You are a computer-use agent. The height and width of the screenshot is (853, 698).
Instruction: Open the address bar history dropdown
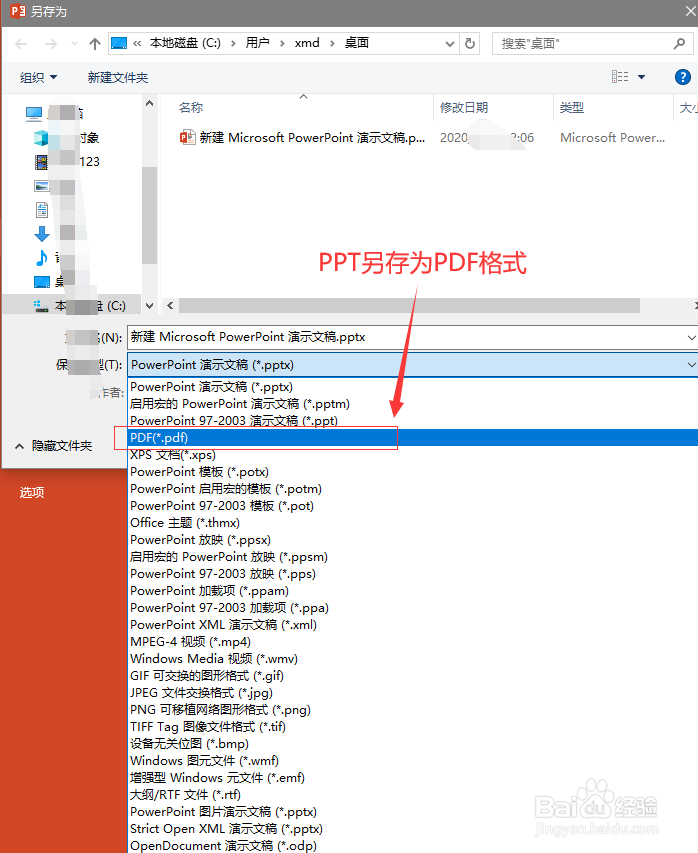click(x=450, y=44)
